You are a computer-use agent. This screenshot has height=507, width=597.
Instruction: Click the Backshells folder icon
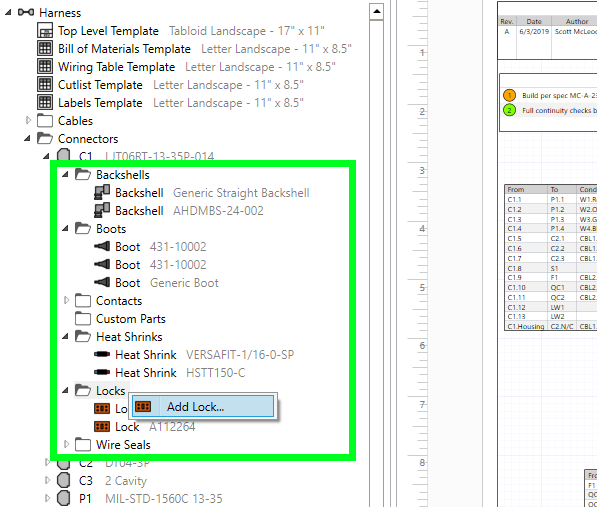pos(83,174)
